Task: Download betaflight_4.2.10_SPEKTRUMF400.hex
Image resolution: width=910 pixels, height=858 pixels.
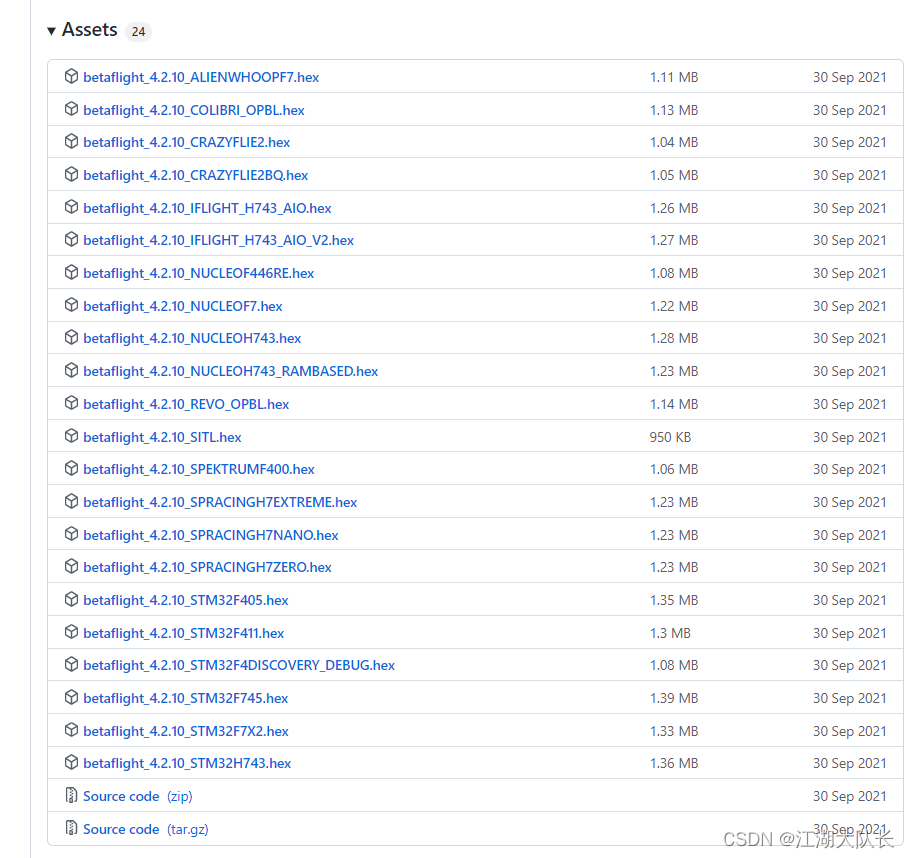Action: pos(198,469)
